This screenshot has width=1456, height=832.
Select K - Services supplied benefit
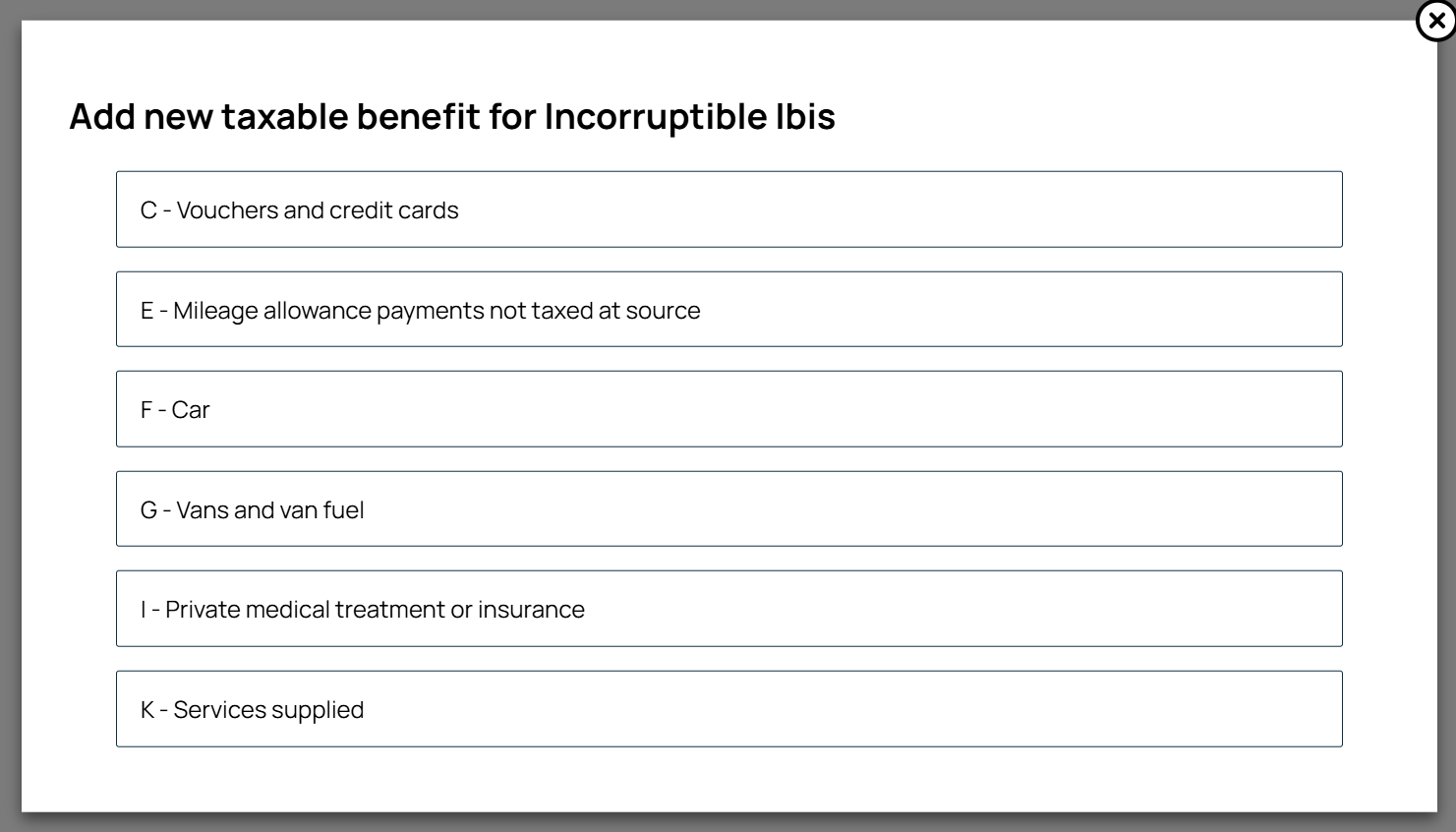click(x=728, y=709)
